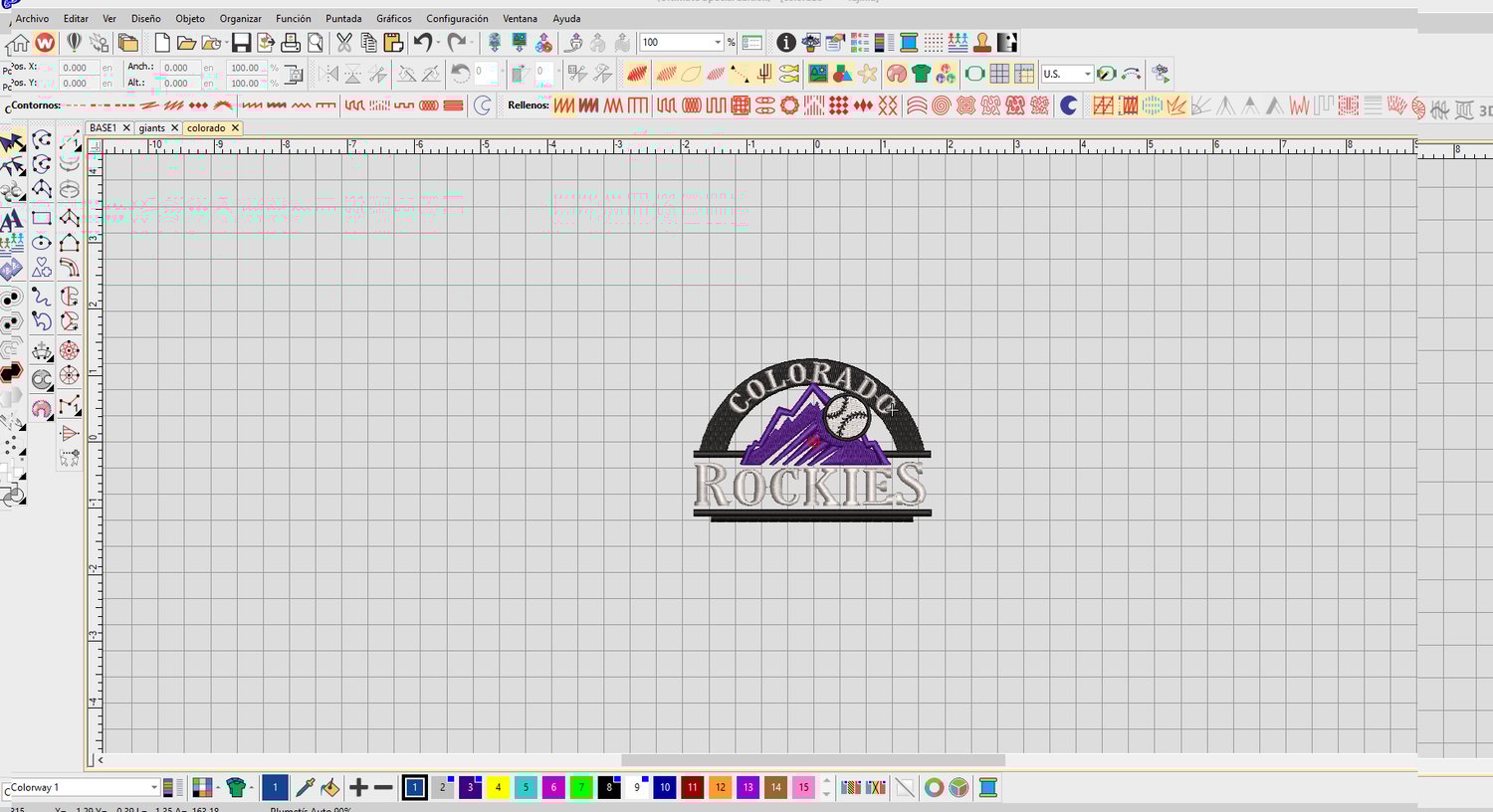Toggle the grid display icon
1493x812 pixels.
click(x=999, y=74)
